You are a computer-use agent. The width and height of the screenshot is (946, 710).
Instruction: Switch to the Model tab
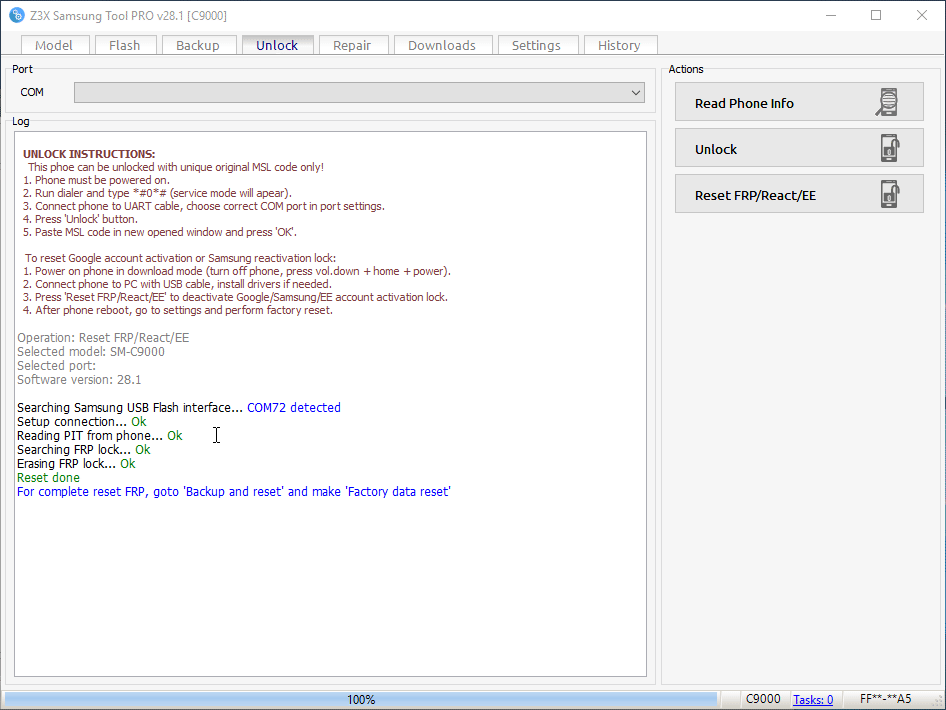(x=54, y=45)
